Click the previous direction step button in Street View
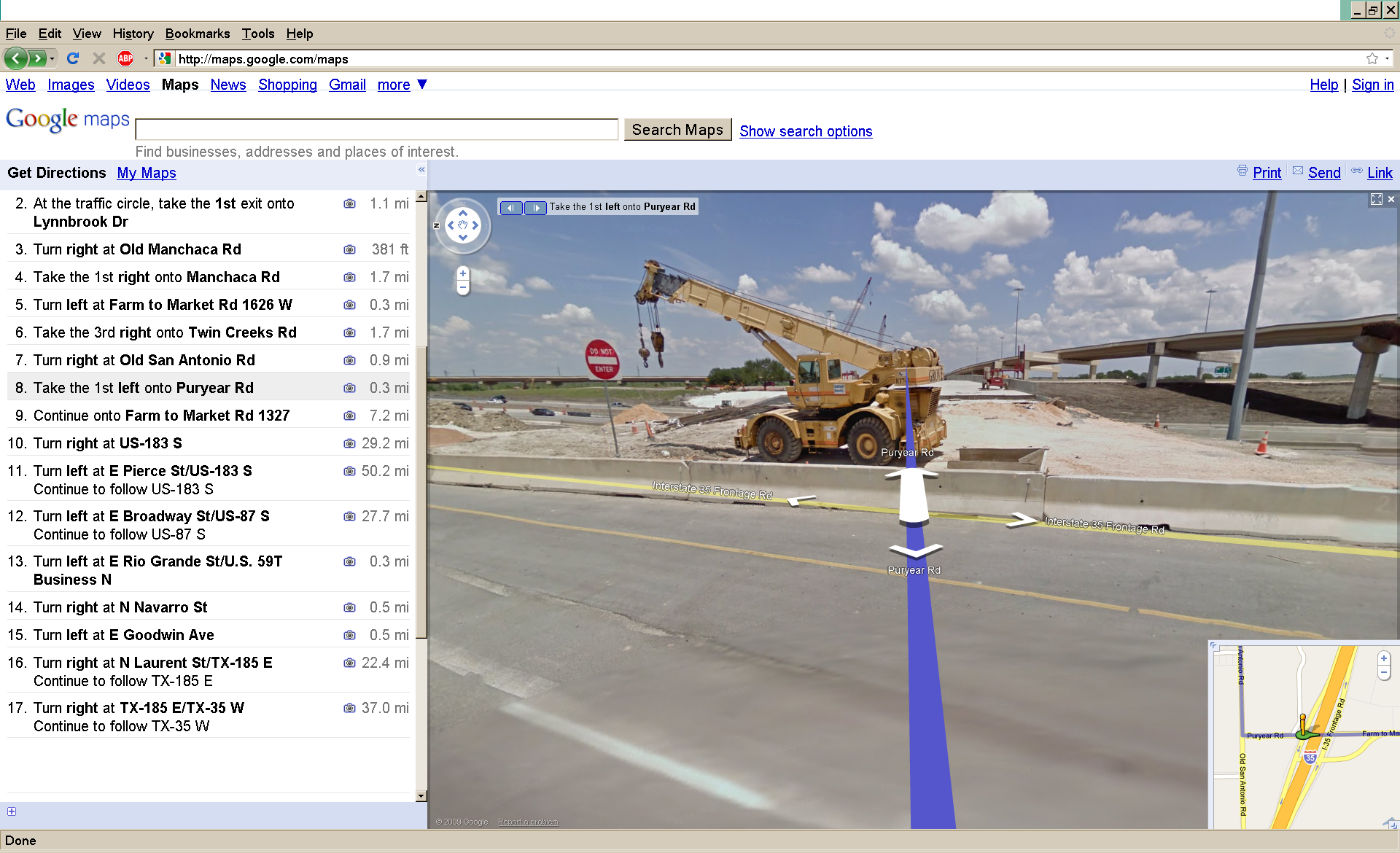Screen dimensions: 1400x853 [x=511, y=208]
